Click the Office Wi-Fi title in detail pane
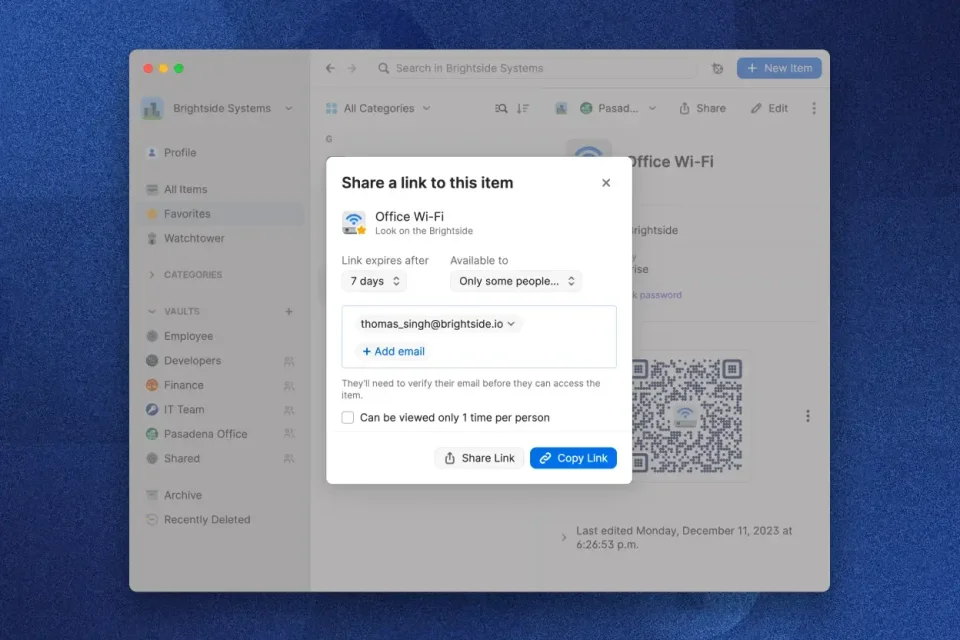The width and height of the screenshot is (960, 640). tap(671, 162)
